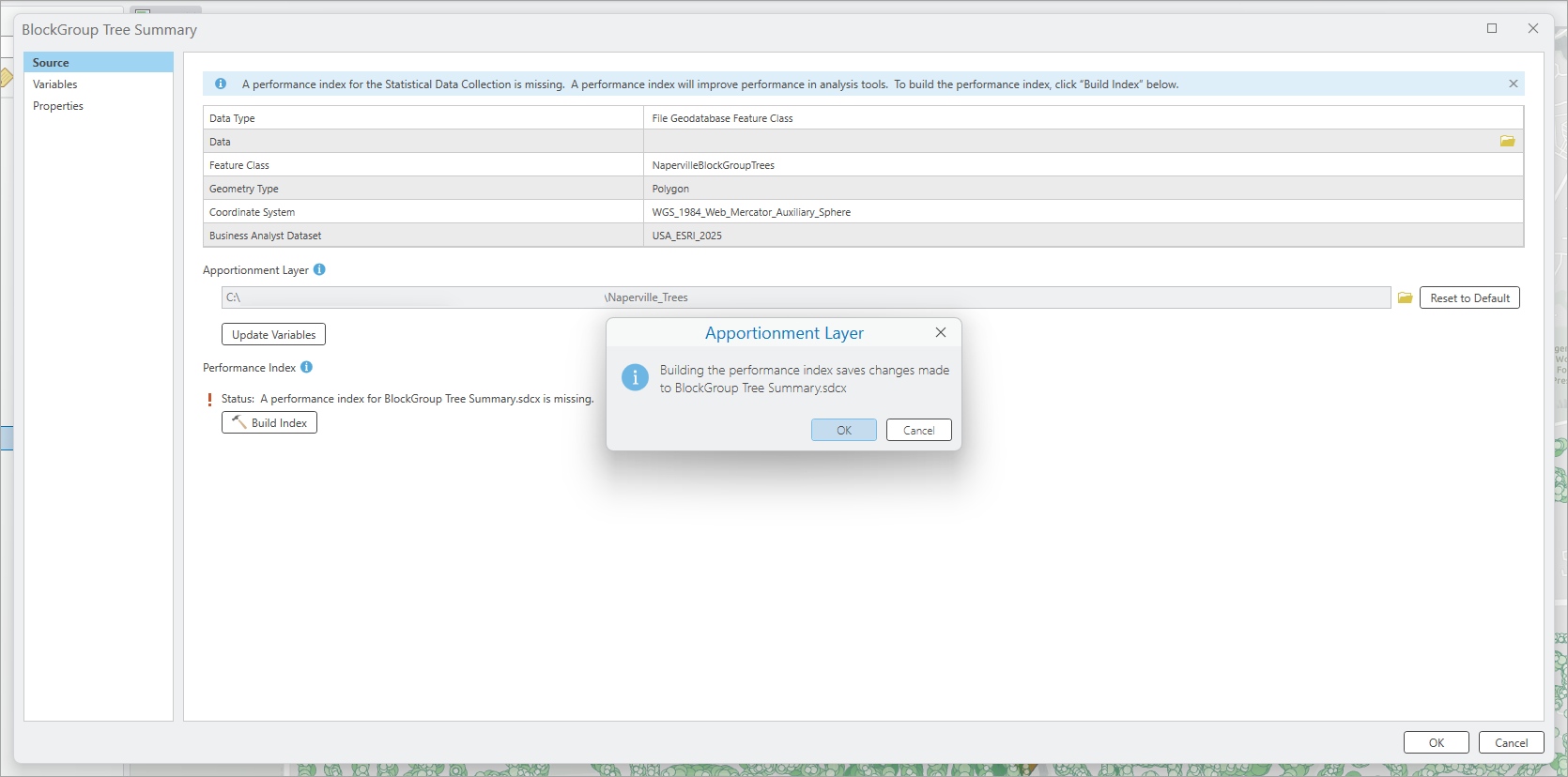The image size is (1568, 777).
Task: Click the 'Business Analyst Dataset' row label
Action: (265, 236)
